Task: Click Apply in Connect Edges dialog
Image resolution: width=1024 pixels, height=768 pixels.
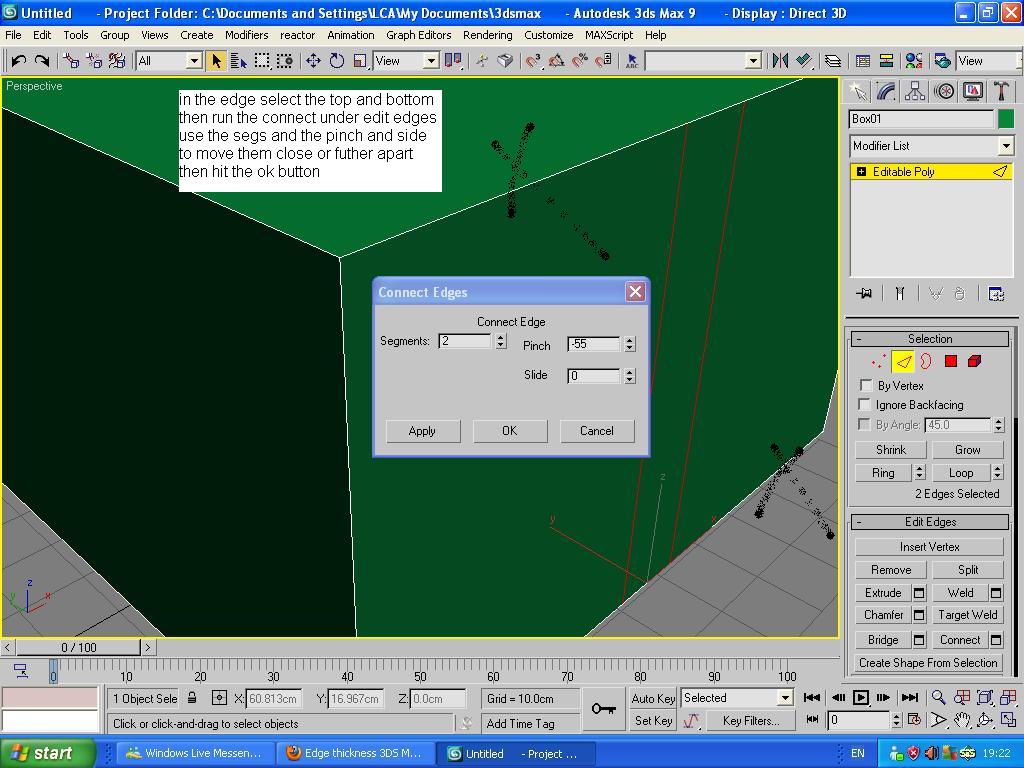Action: point(422,431)
